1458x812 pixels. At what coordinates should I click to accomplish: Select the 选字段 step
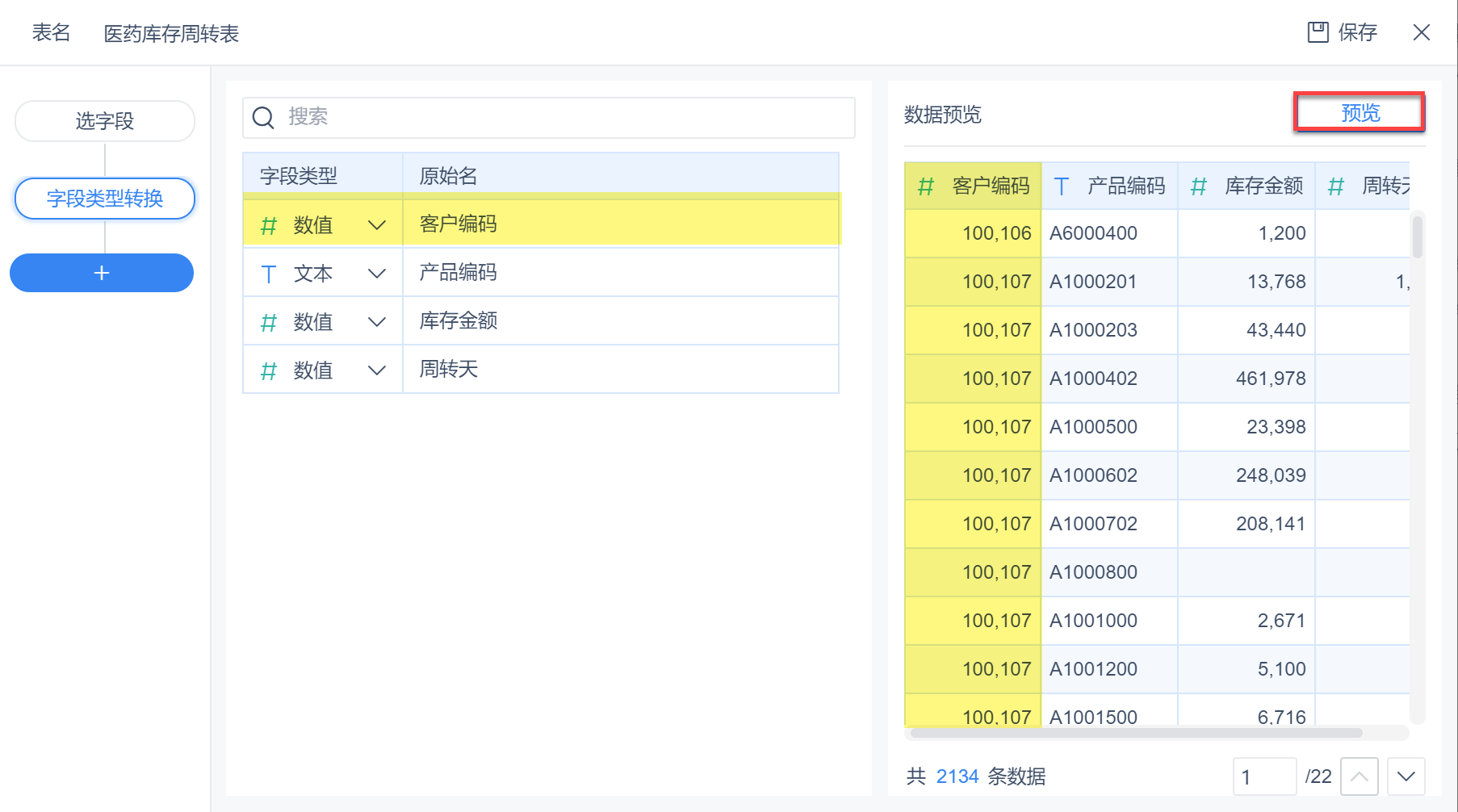click(x=105, y=121)
